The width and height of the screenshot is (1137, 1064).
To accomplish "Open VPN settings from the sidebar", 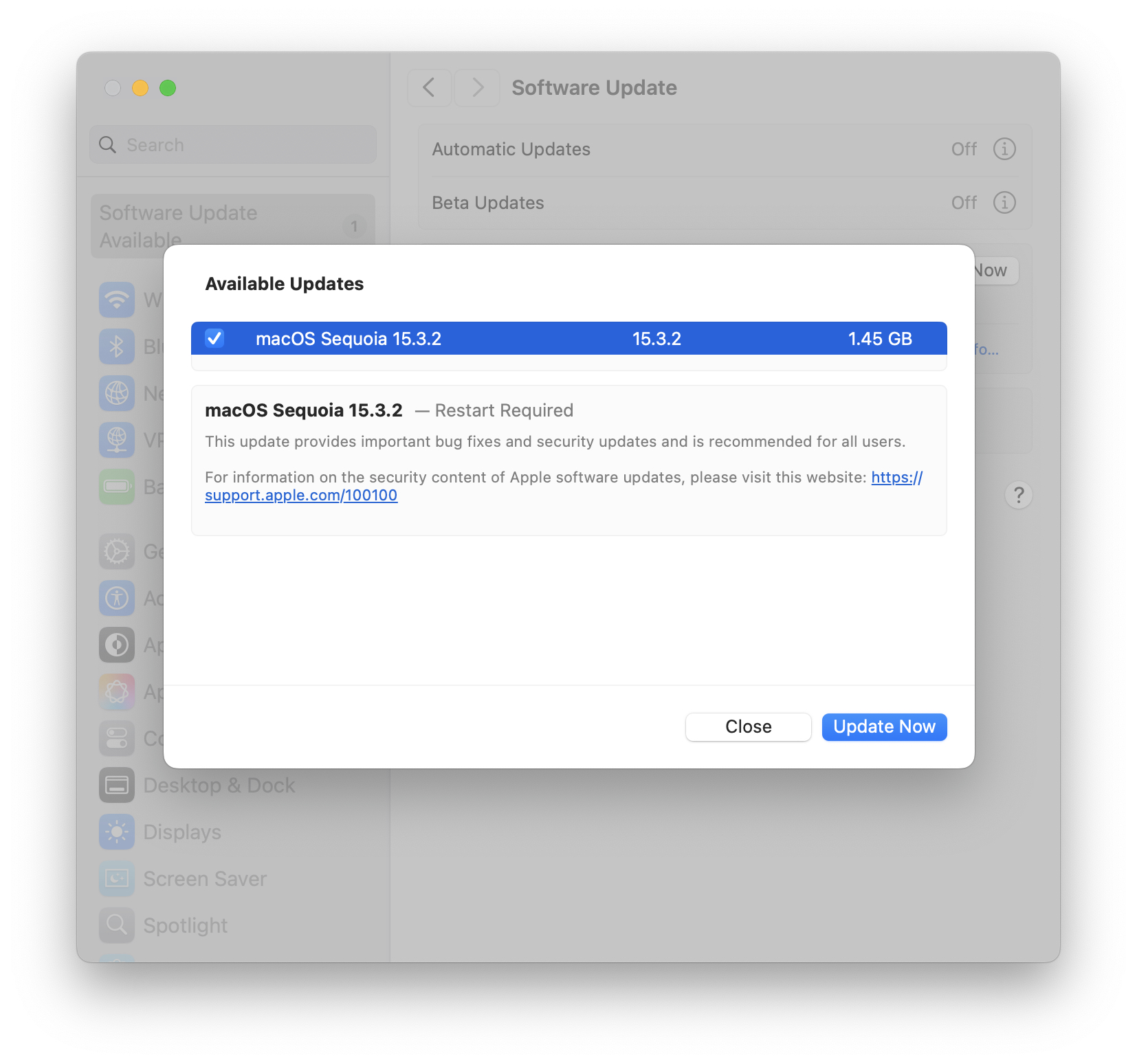I will tap(117, 439).
